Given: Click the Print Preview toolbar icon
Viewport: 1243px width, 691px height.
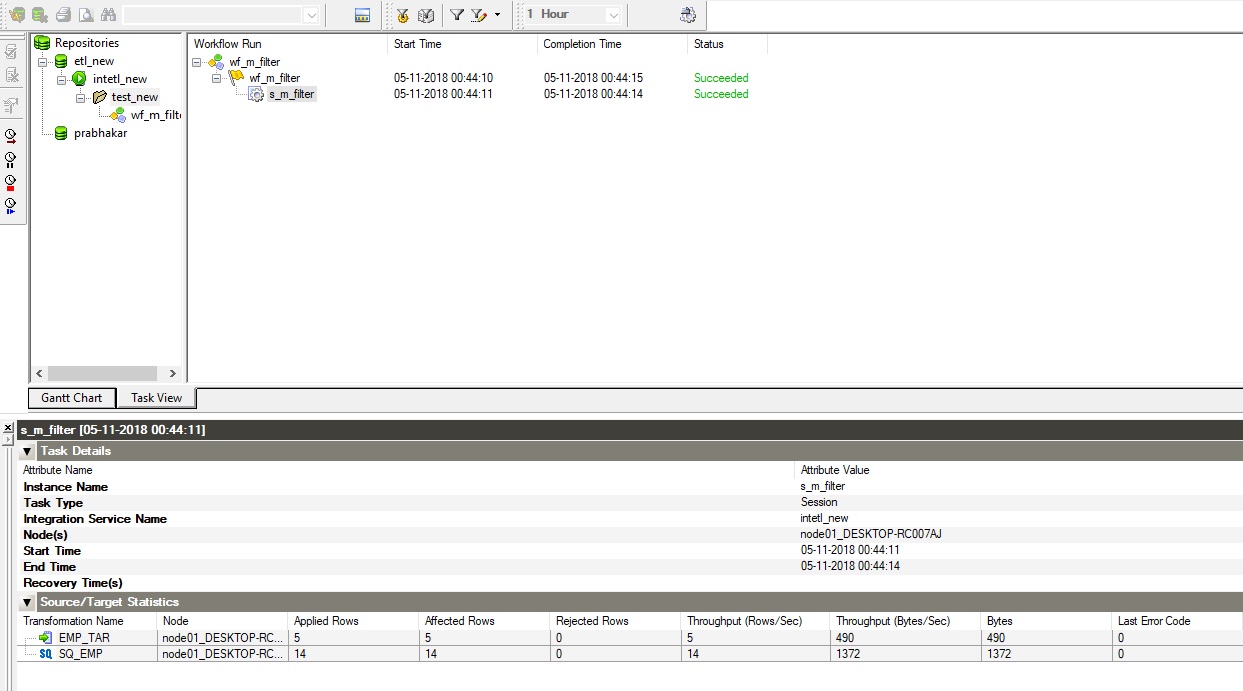Looking at the screenshot, I should tap(85, 15).
